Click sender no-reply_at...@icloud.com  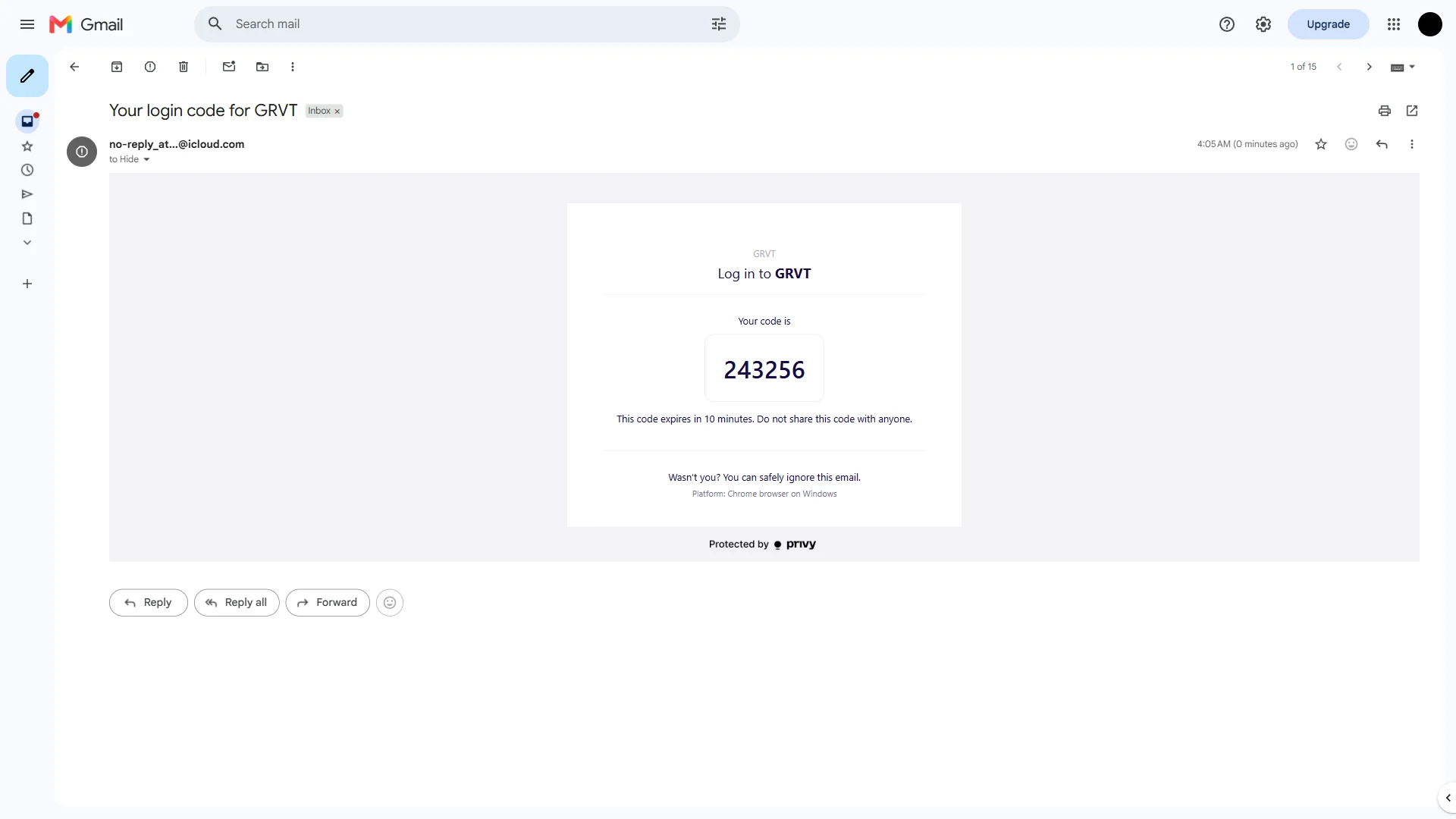tap(177, 144)
